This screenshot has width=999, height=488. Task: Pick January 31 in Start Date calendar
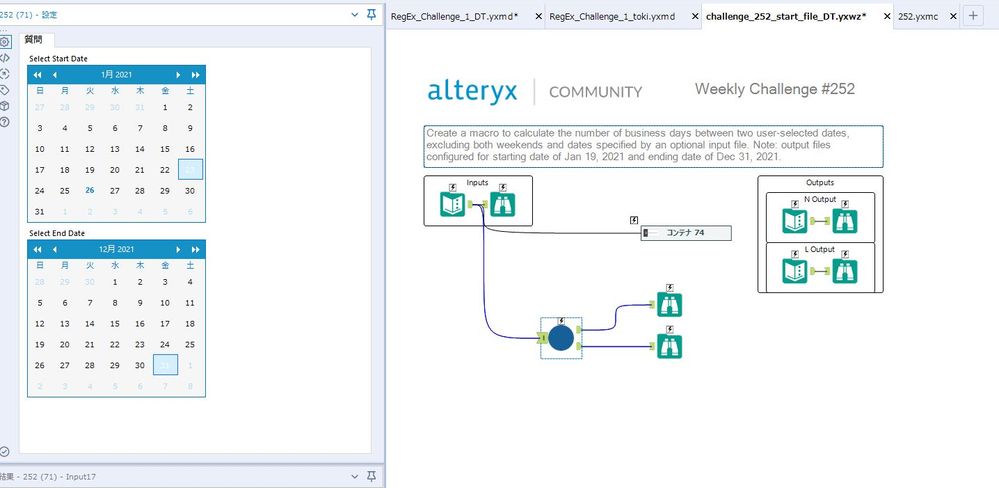[x=40, y=212]
